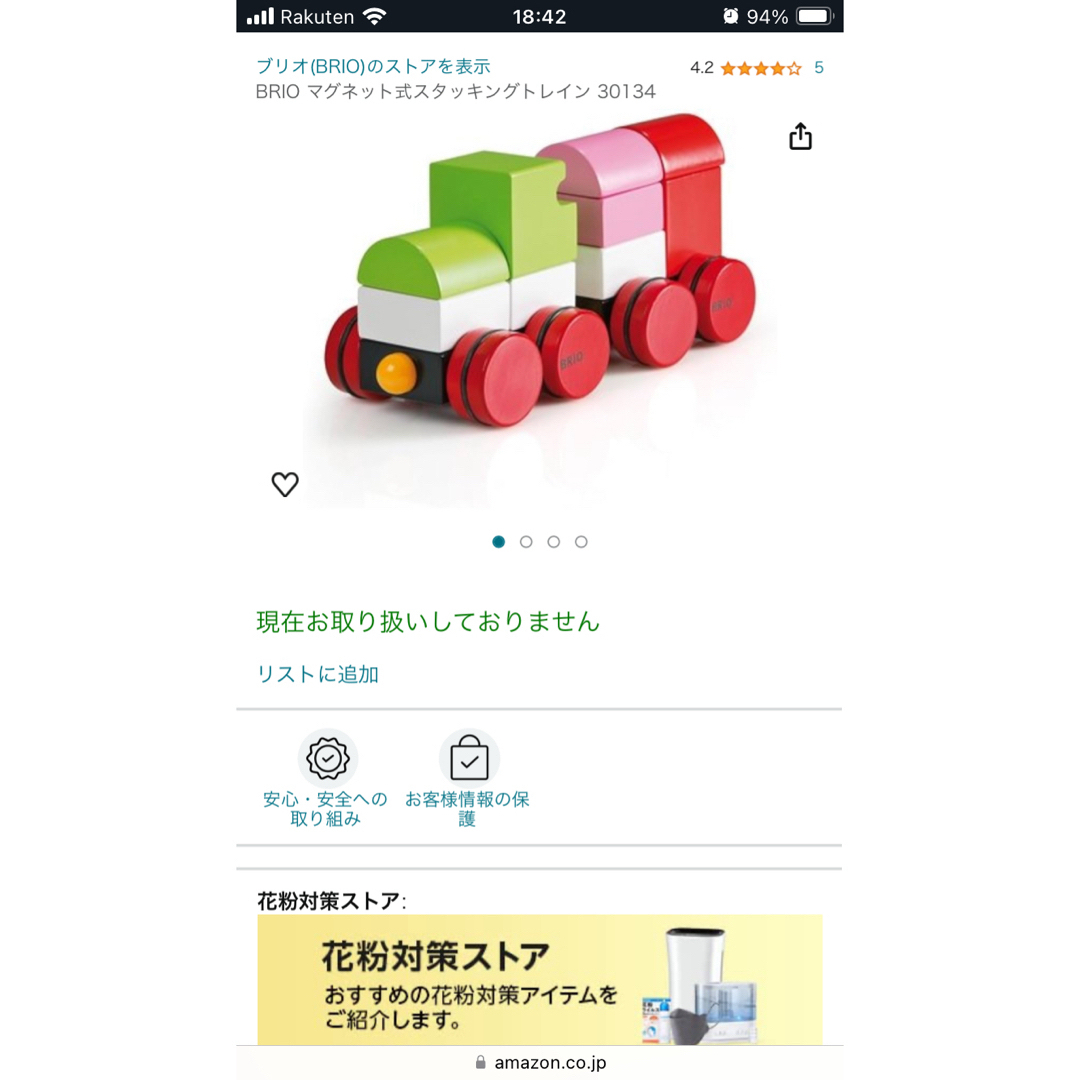1080x1080 pixels.
Task: Tap the lock icon beside amazon.co.jp
Action: (x=481, y=1062)
